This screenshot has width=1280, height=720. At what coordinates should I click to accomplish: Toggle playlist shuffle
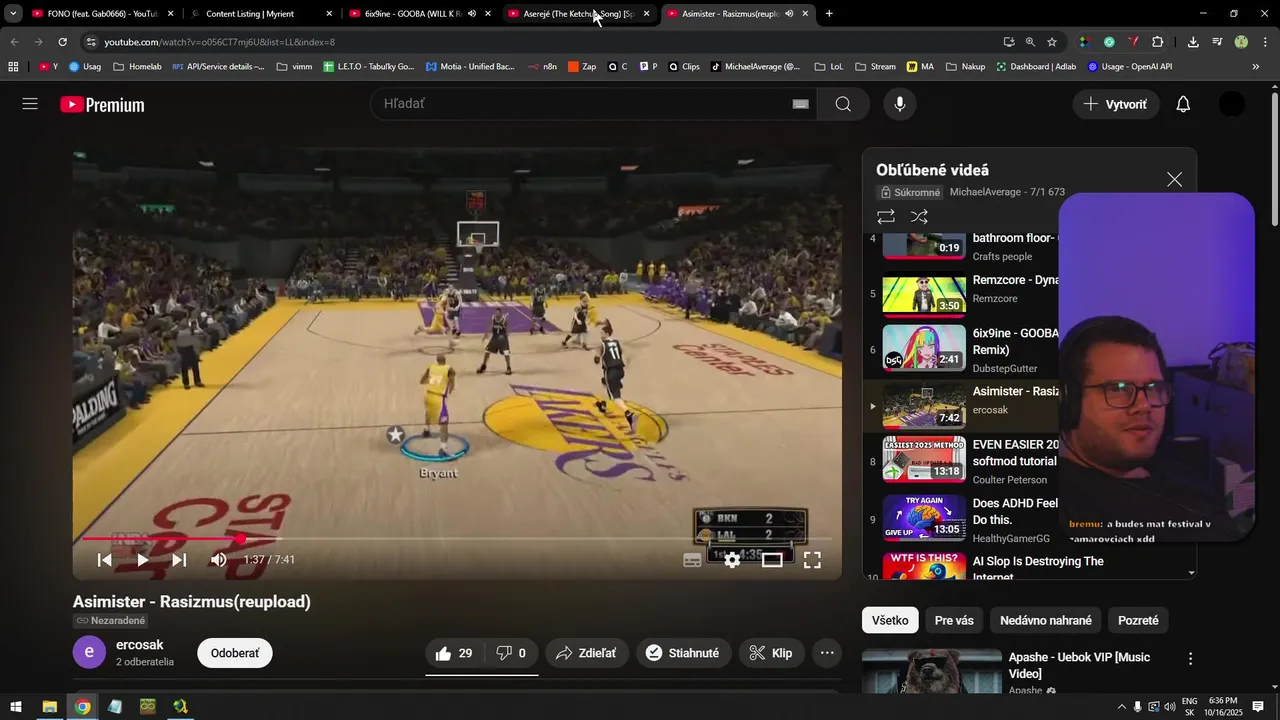point(919,216)
